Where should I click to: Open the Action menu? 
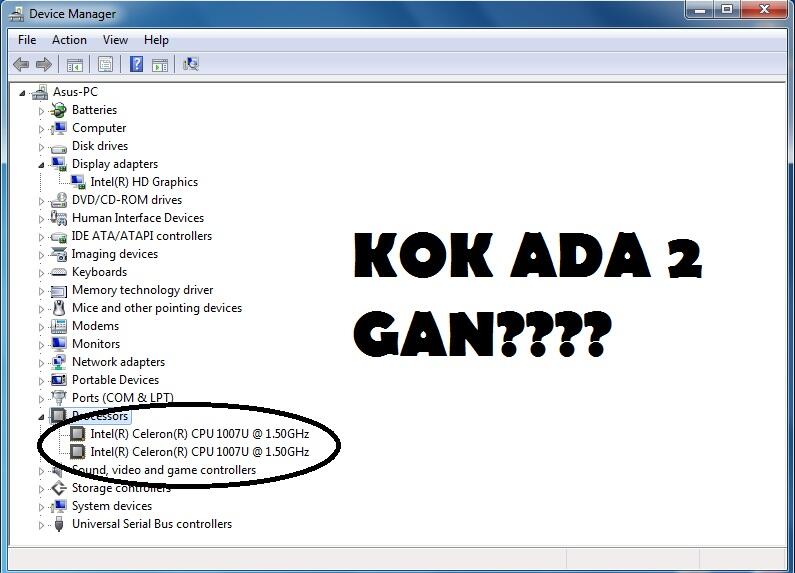[x=69, y=40]
